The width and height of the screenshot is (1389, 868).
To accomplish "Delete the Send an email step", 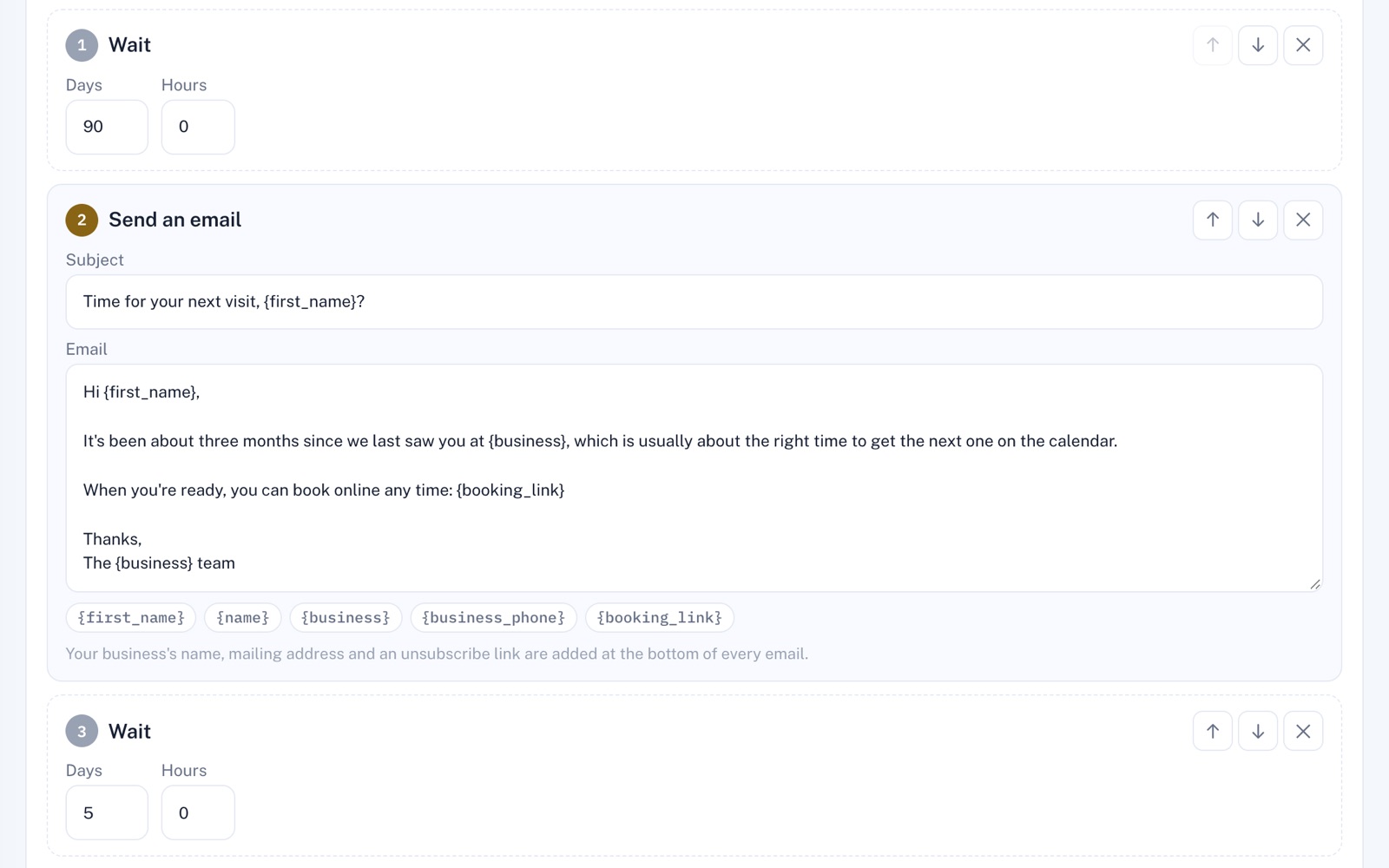I will pyautogui.click(x=1303, y=220).
